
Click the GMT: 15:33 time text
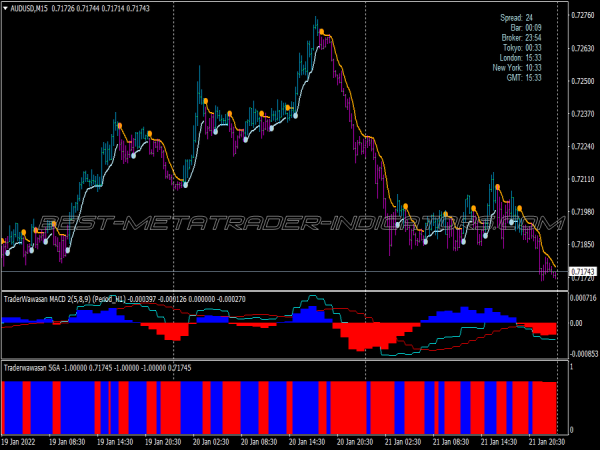524,77
